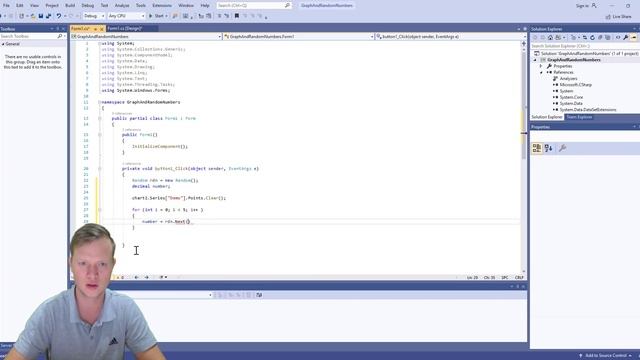Click the comment out lines toolbar icon
The width and height of the screenshot is (640, 360).
pos(219,16)
